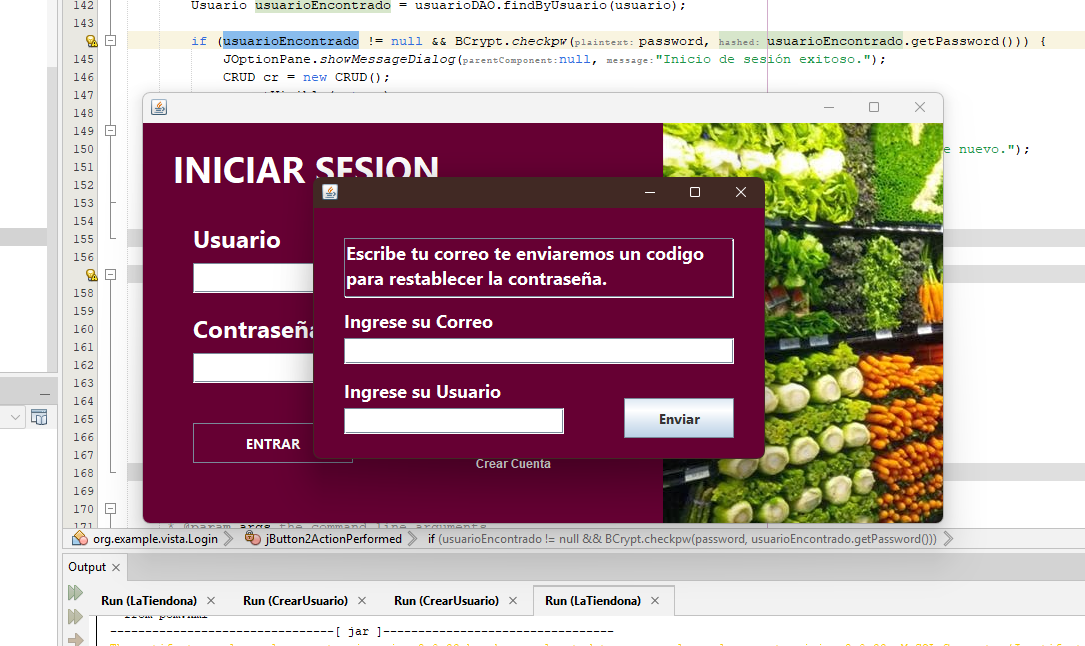Collapse the code fold at line 170

point(110,508)
